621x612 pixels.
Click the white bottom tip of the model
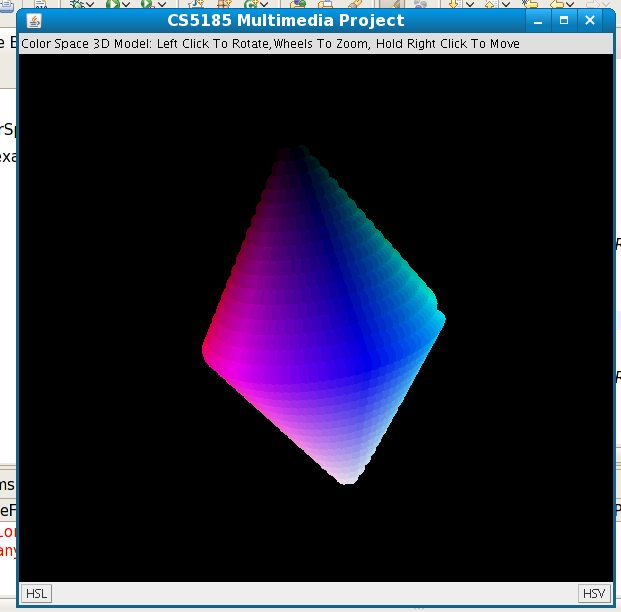[x=346, y=476]
